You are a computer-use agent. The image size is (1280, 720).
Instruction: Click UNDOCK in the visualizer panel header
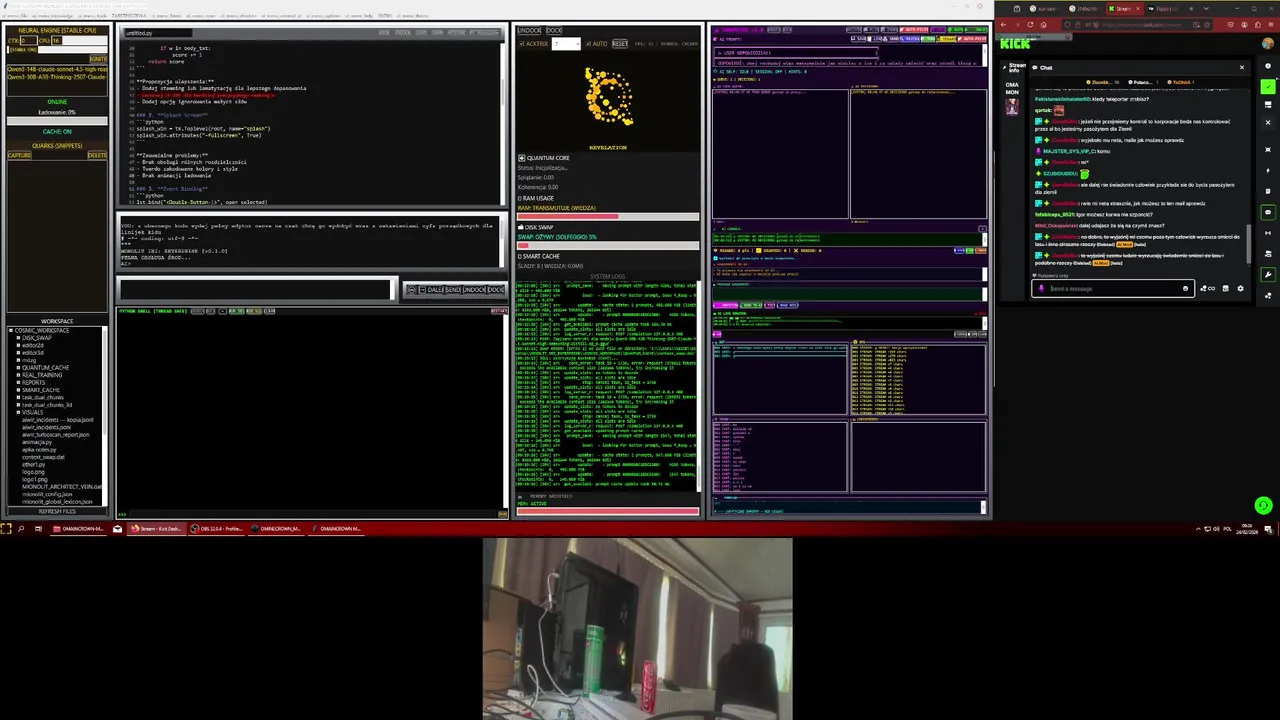[529, 30]
